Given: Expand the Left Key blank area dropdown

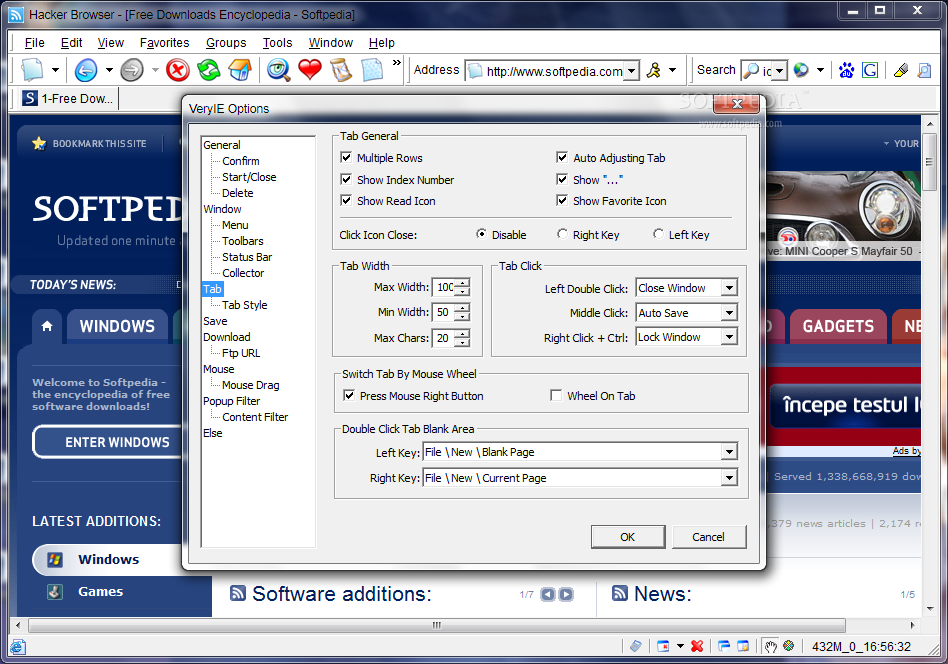Looking at the screenshot, I should click(730, 452).
